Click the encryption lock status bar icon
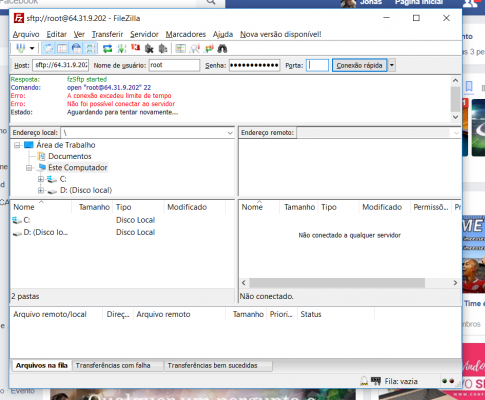Screen dimensions: 485x400 point(364,381)
